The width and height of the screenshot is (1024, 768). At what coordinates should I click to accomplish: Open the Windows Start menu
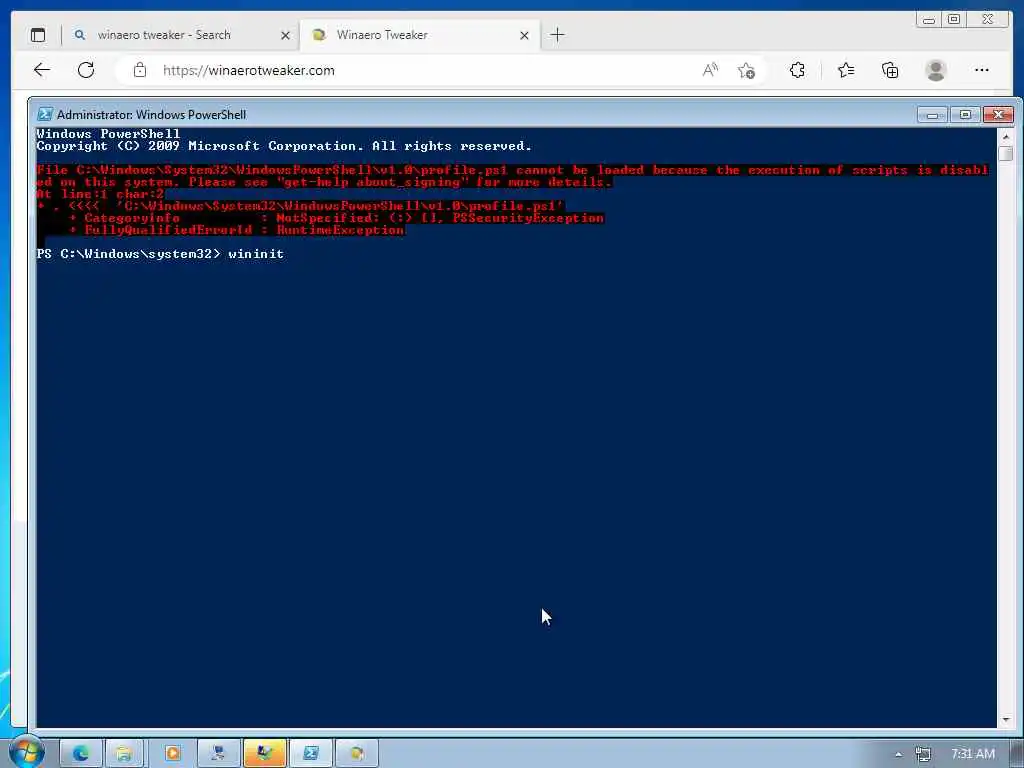click(25, 752)
